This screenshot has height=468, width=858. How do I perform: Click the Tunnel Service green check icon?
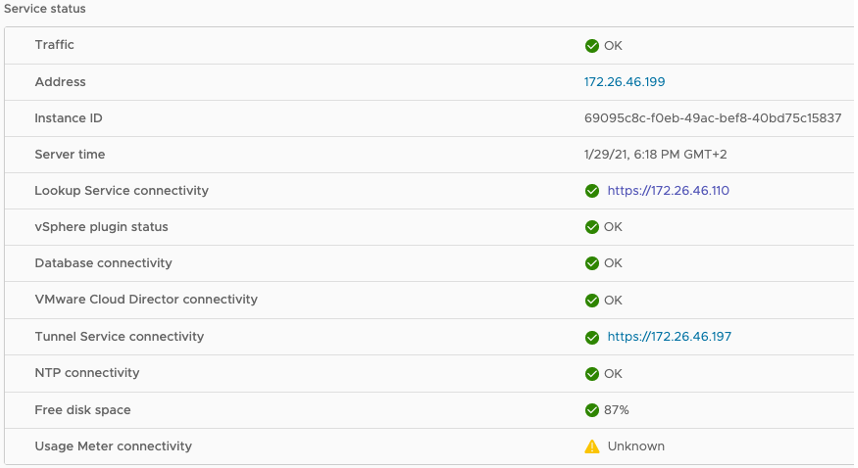click(x=592, y=337)
